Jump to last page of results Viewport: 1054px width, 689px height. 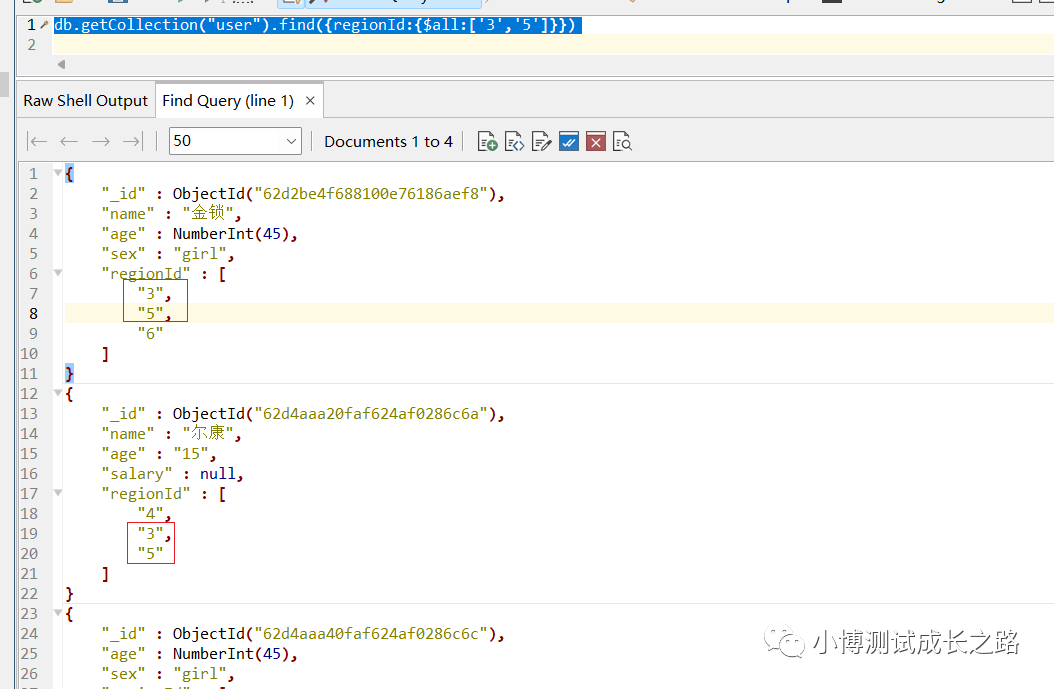coord(132,142)
